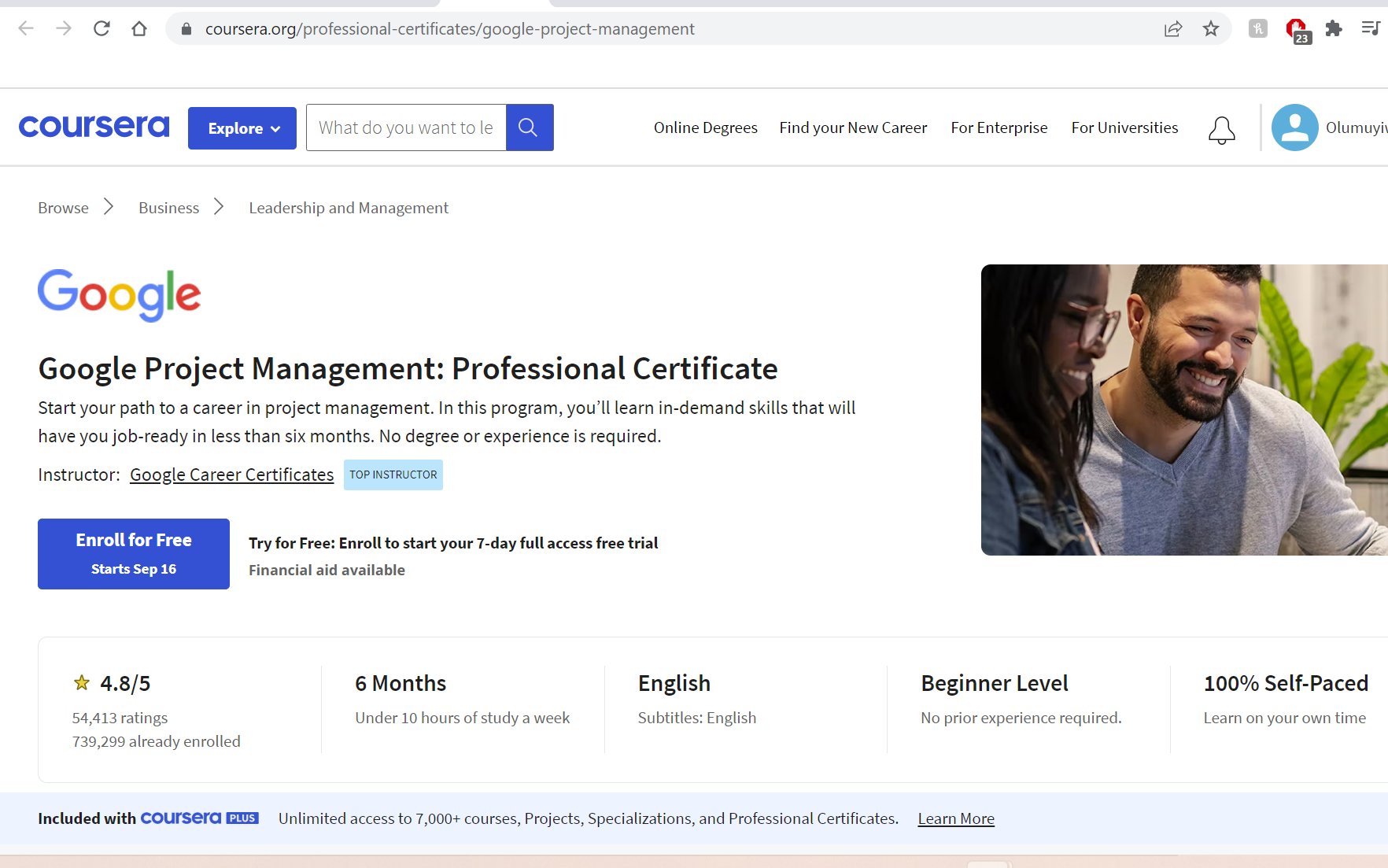Open the gray browser extension icon
Viewport: 1388px width, 868px height.
1258,29
